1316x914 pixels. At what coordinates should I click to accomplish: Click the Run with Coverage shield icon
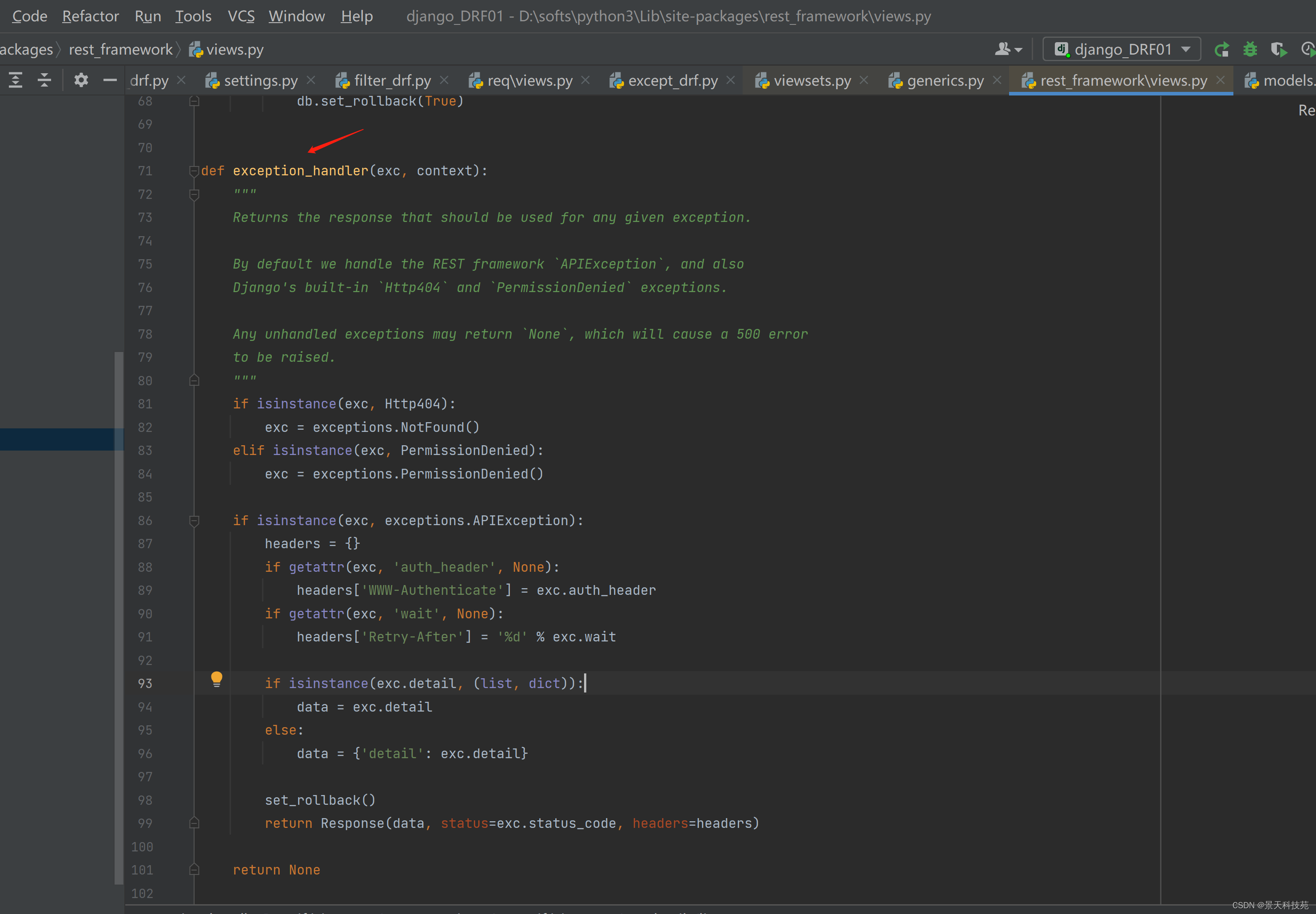click(1279, 50)
